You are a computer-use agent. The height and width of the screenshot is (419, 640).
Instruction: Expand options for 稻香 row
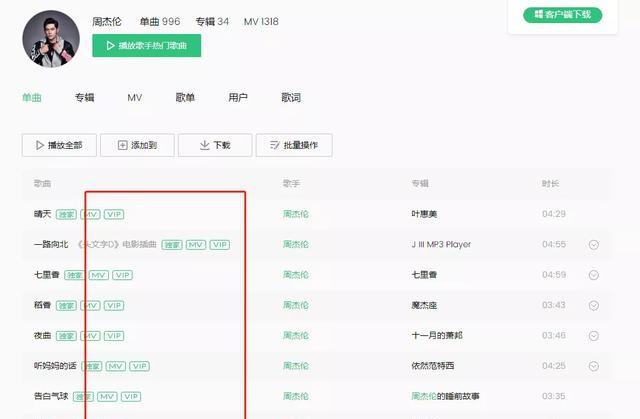click(594, 306)
